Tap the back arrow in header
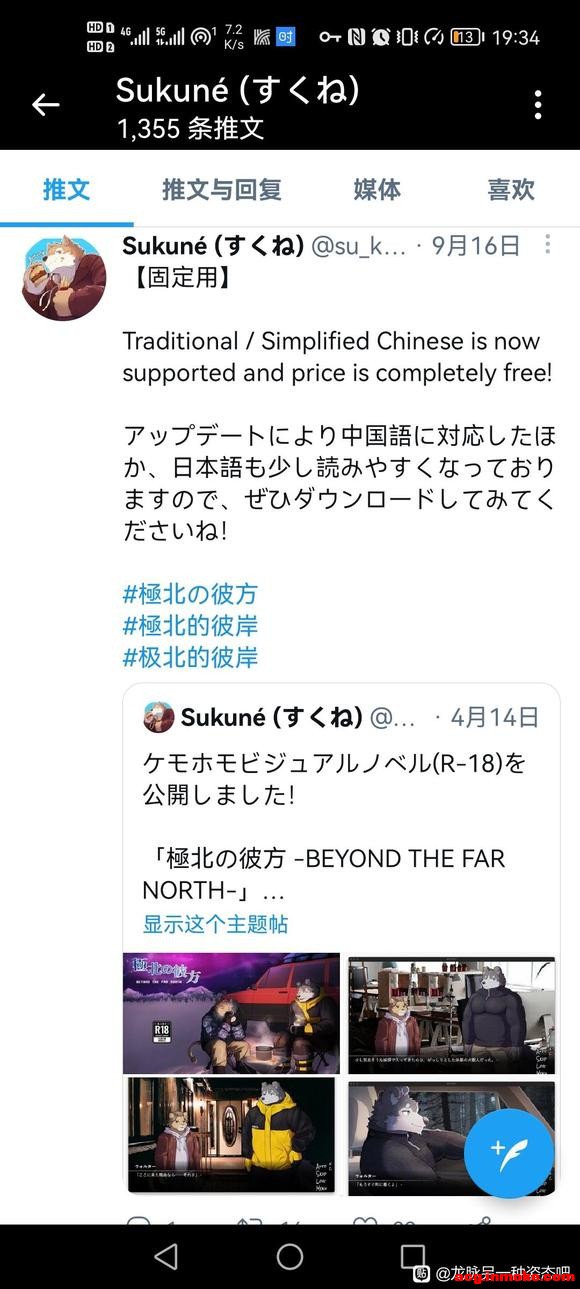Viewport: 580px width, 1289px height. click(x=45, y=104)
